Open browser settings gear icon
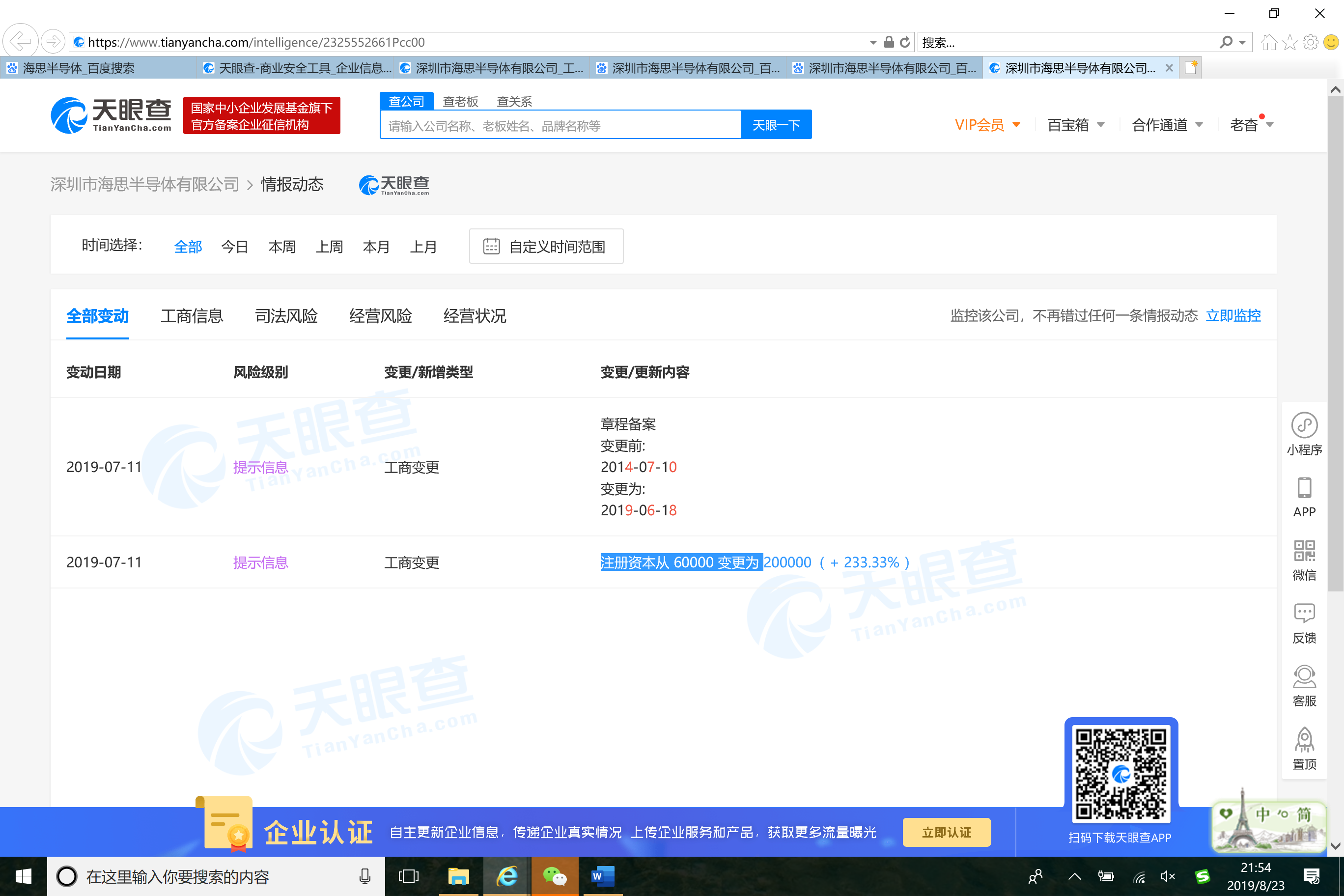 tap(1310, 42)
